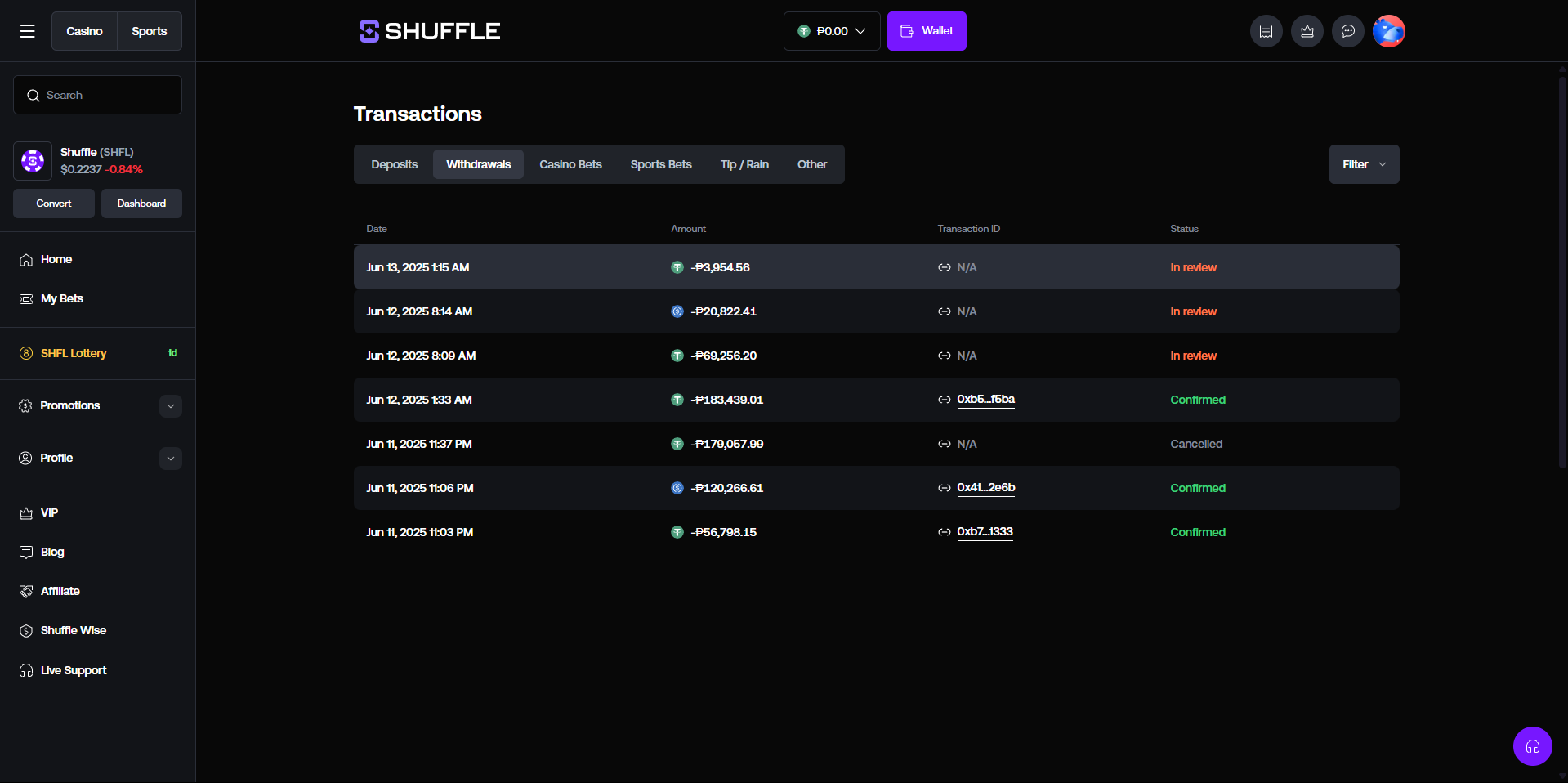Click the Convert button

coord(54,204)
